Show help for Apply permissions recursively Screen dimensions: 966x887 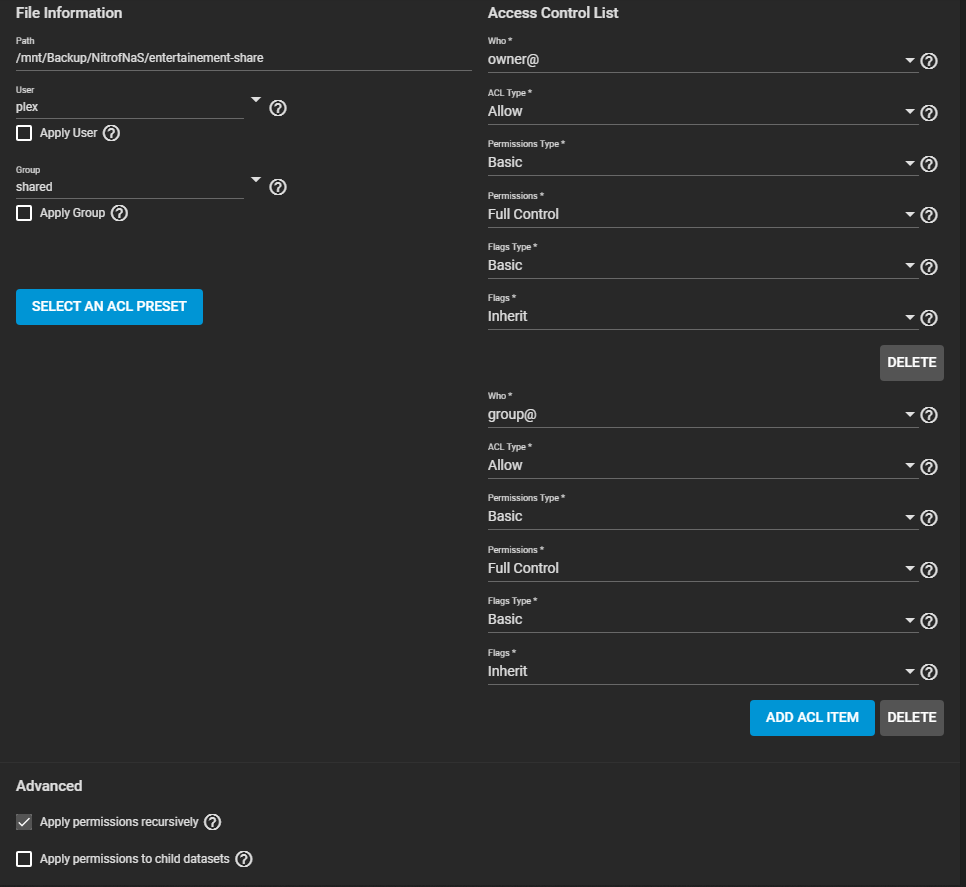click(212, 822)
